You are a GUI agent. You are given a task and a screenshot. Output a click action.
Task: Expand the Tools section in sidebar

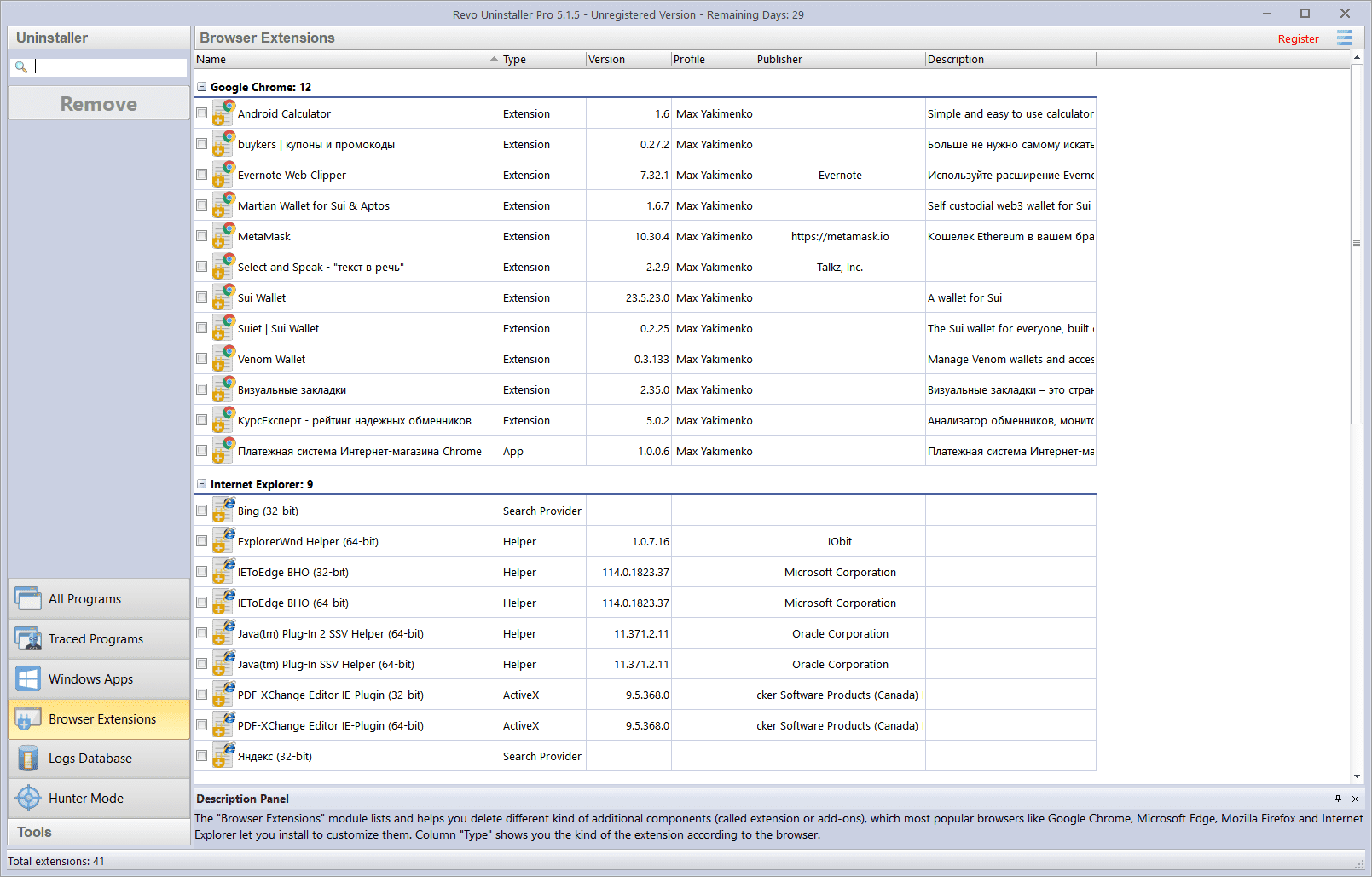99,832
